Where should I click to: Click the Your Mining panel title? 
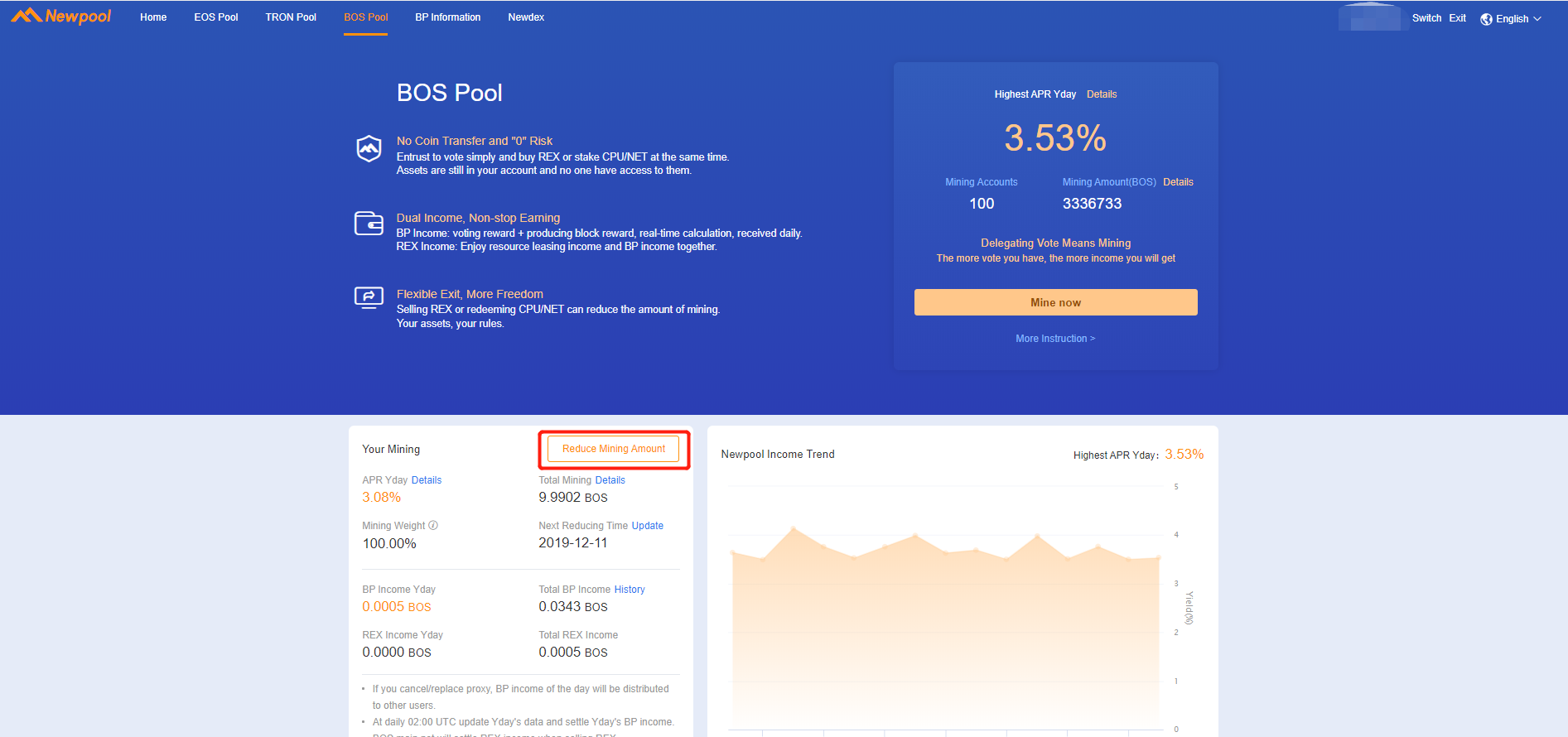point(391,450)
